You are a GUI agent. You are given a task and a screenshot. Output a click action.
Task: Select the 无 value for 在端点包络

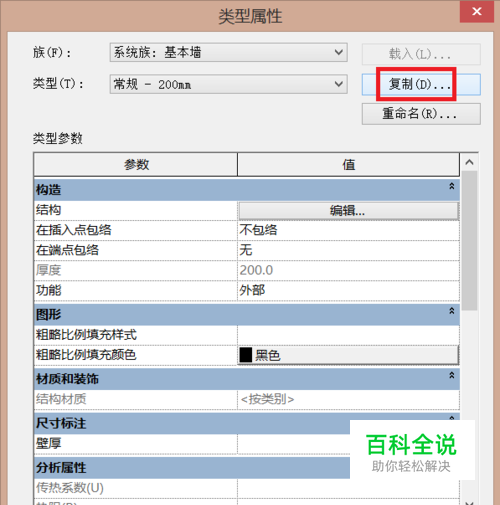pyautogui.click(x=348, y=250)
